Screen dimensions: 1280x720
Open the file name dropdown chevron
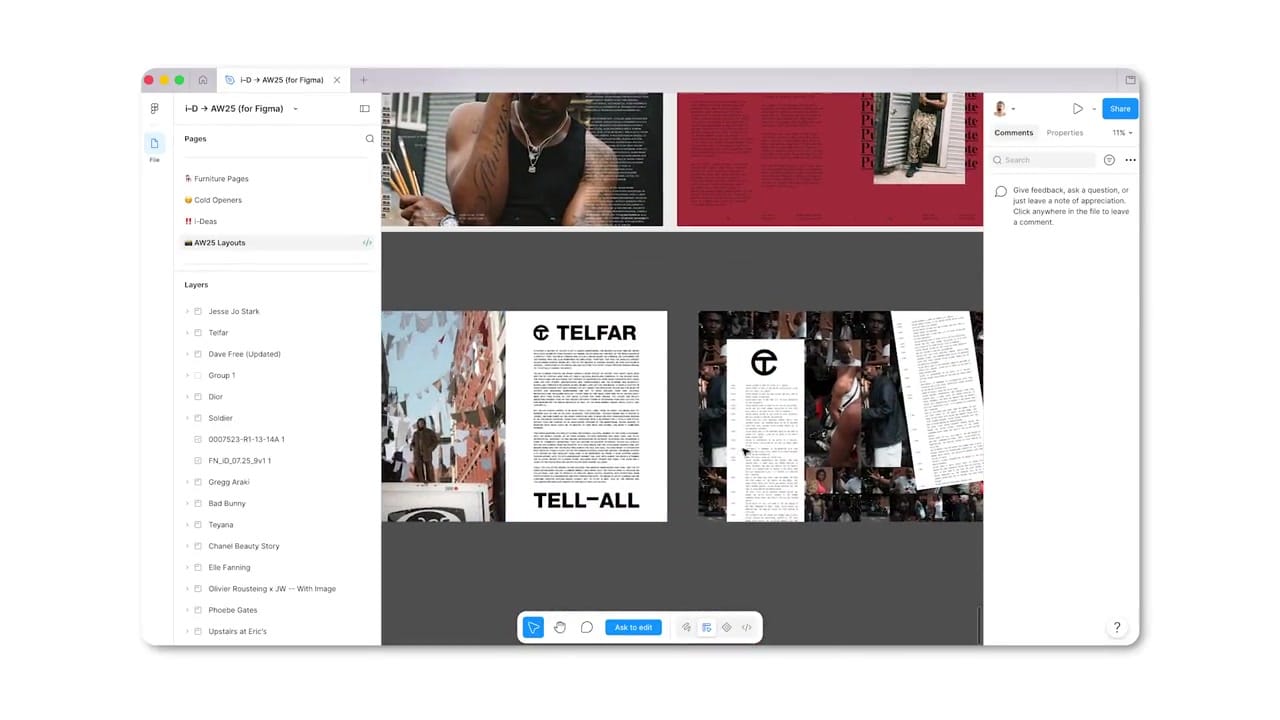295,109
